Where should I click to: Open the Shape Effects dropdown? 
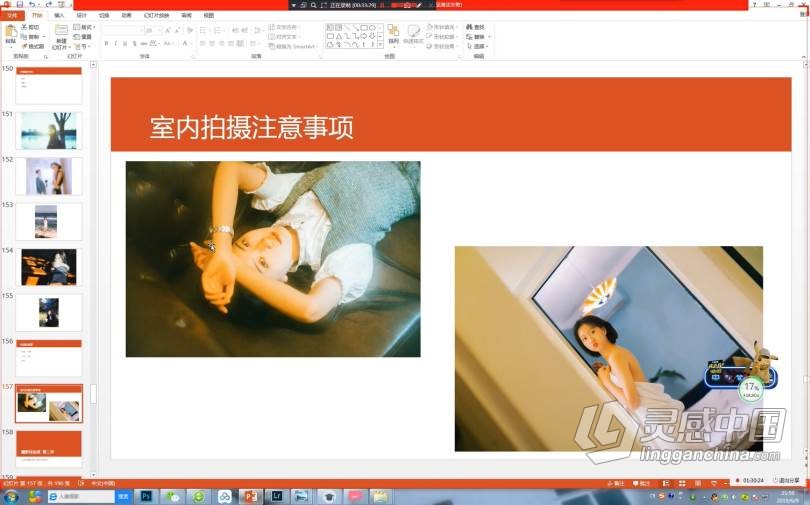point(443,46)
